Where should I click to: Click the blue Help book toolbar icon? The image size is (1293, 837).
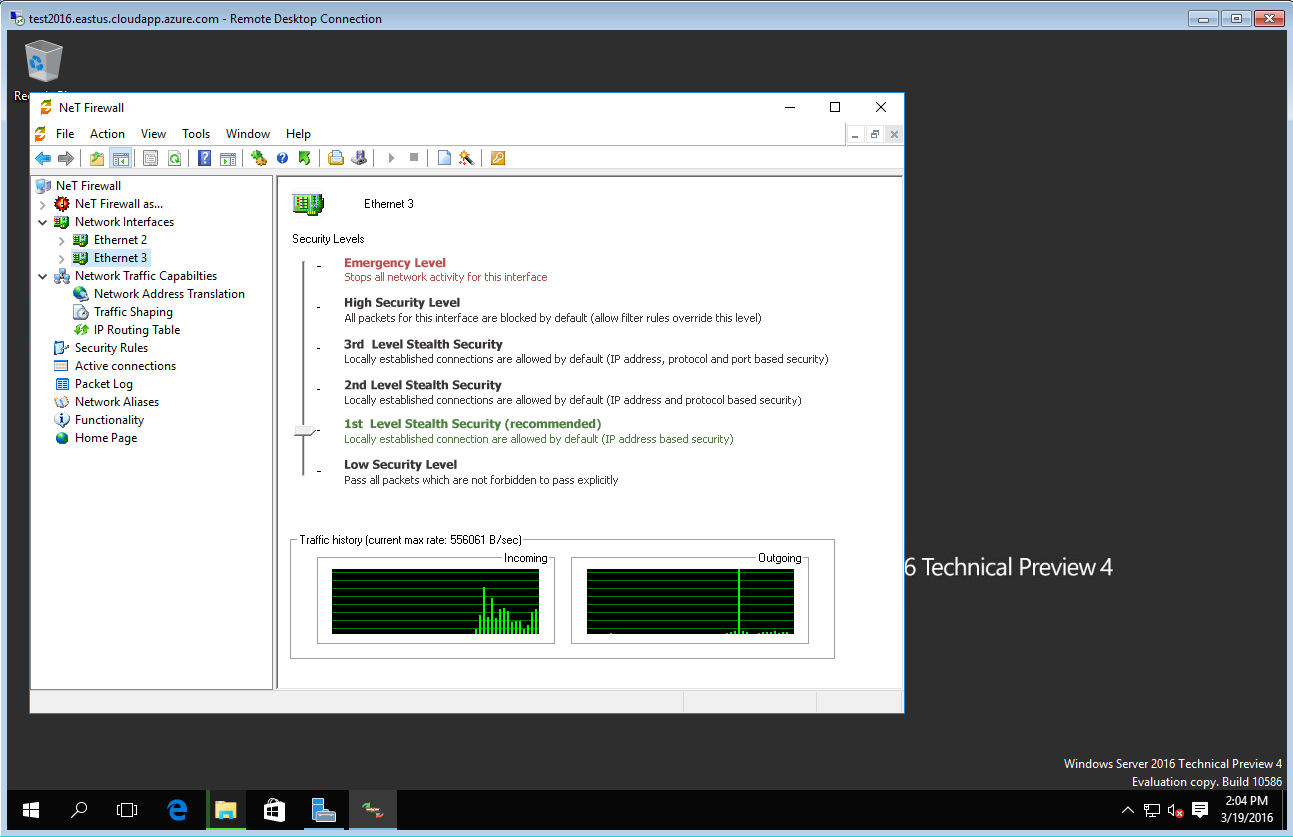(204, 158)
